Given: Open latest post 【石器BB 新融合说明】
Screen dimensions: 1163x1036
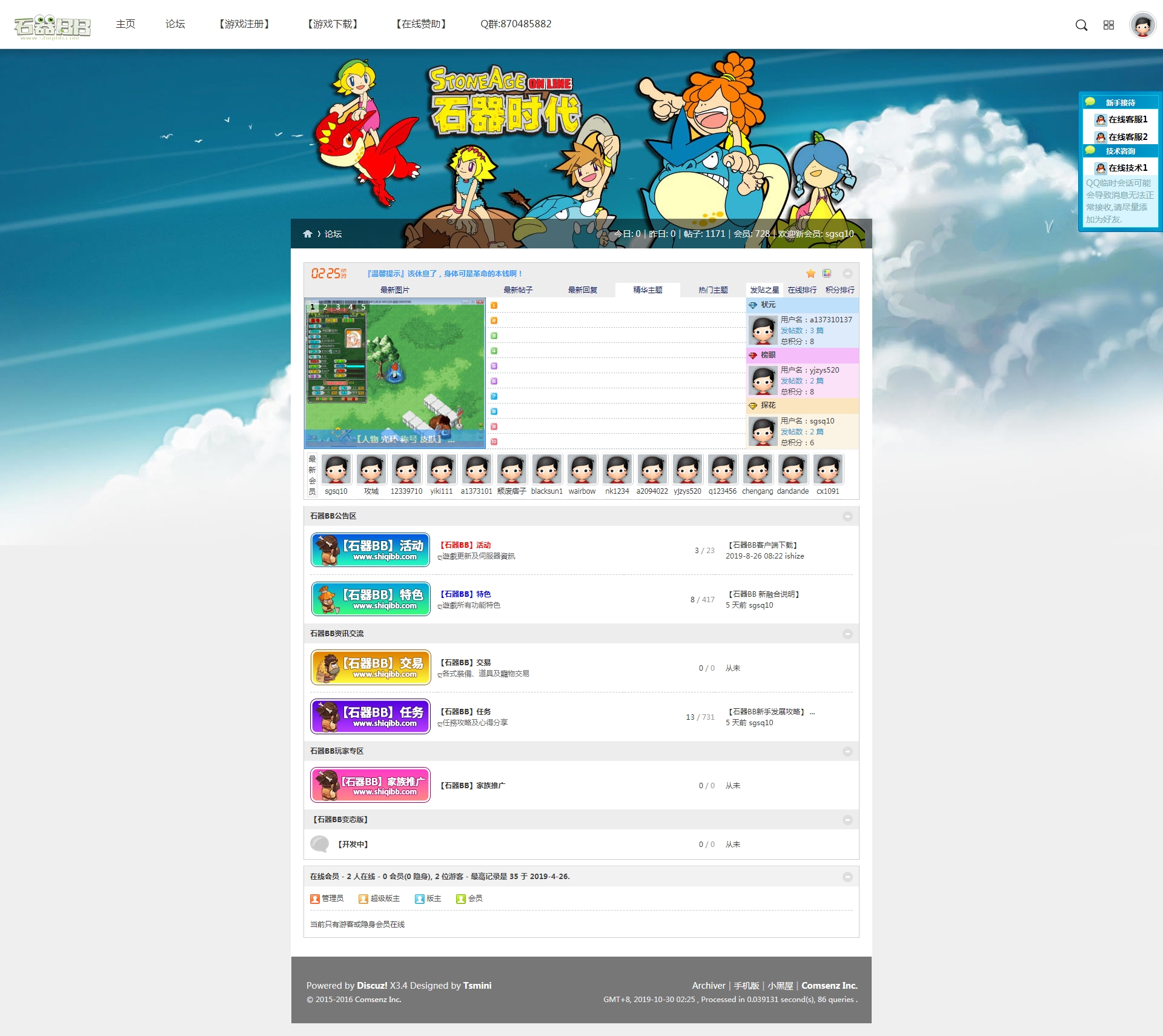Looking at the screenshot, I should click(764, 594).
